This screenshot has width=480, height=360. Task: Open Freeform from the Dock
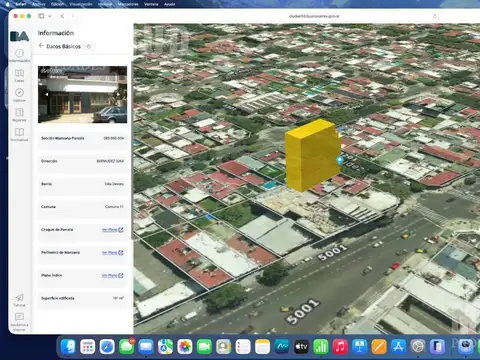tap(282, 347)
